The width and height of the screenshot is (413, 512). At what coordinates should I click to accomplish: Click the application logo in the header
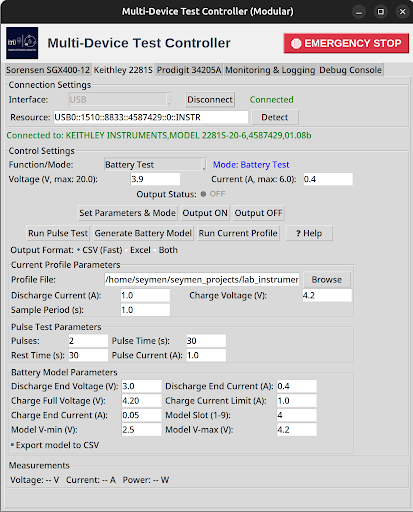[22, 43]
